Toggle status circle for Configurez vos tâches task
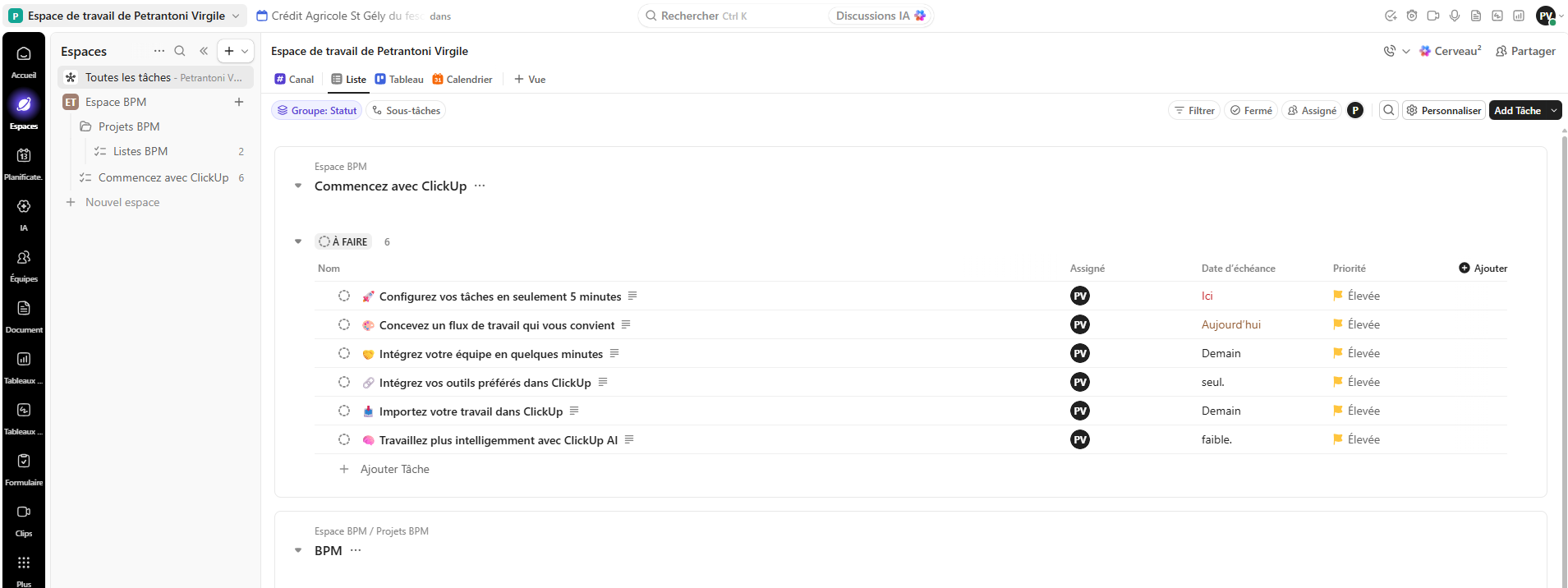 click(344, 296)
